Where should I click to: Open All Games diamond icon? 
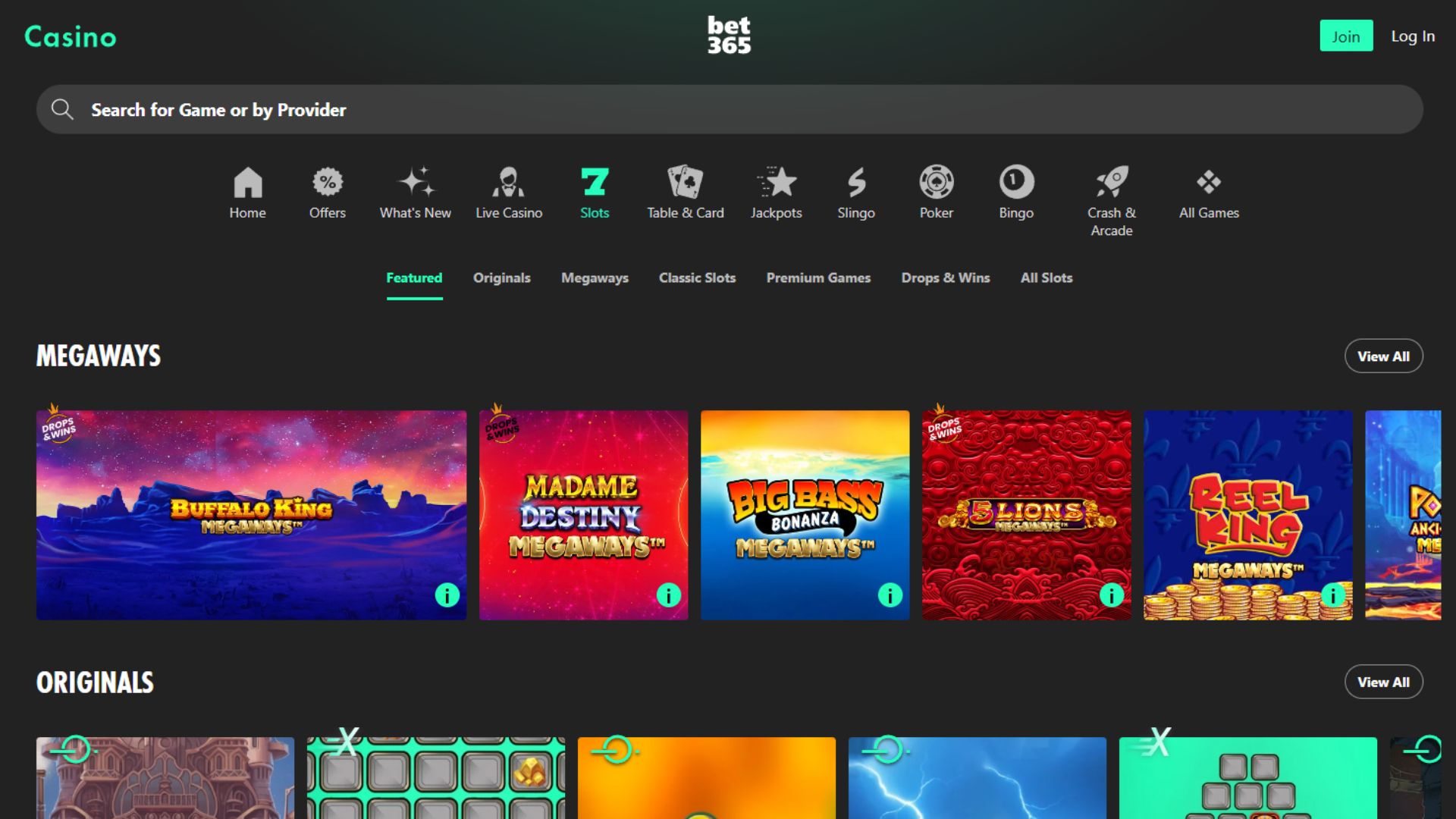tap(1209, 182)
